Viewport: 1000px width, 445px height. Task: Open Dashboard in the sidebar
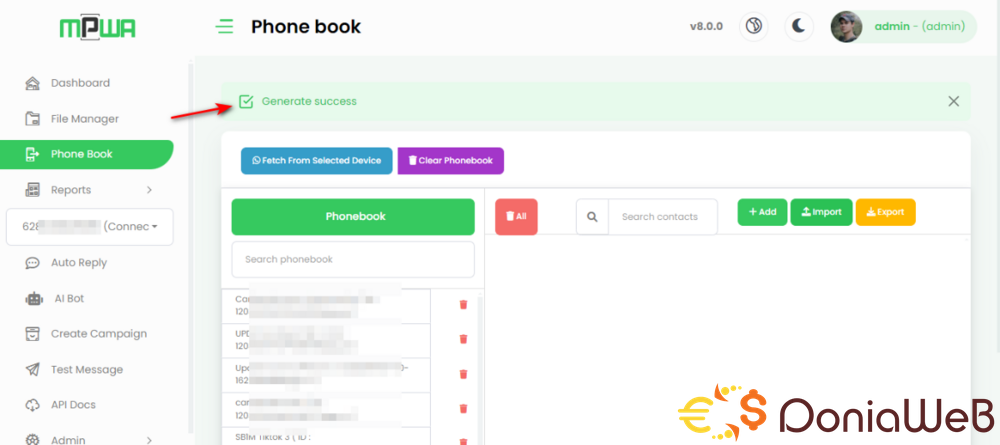tap(80, 83)
